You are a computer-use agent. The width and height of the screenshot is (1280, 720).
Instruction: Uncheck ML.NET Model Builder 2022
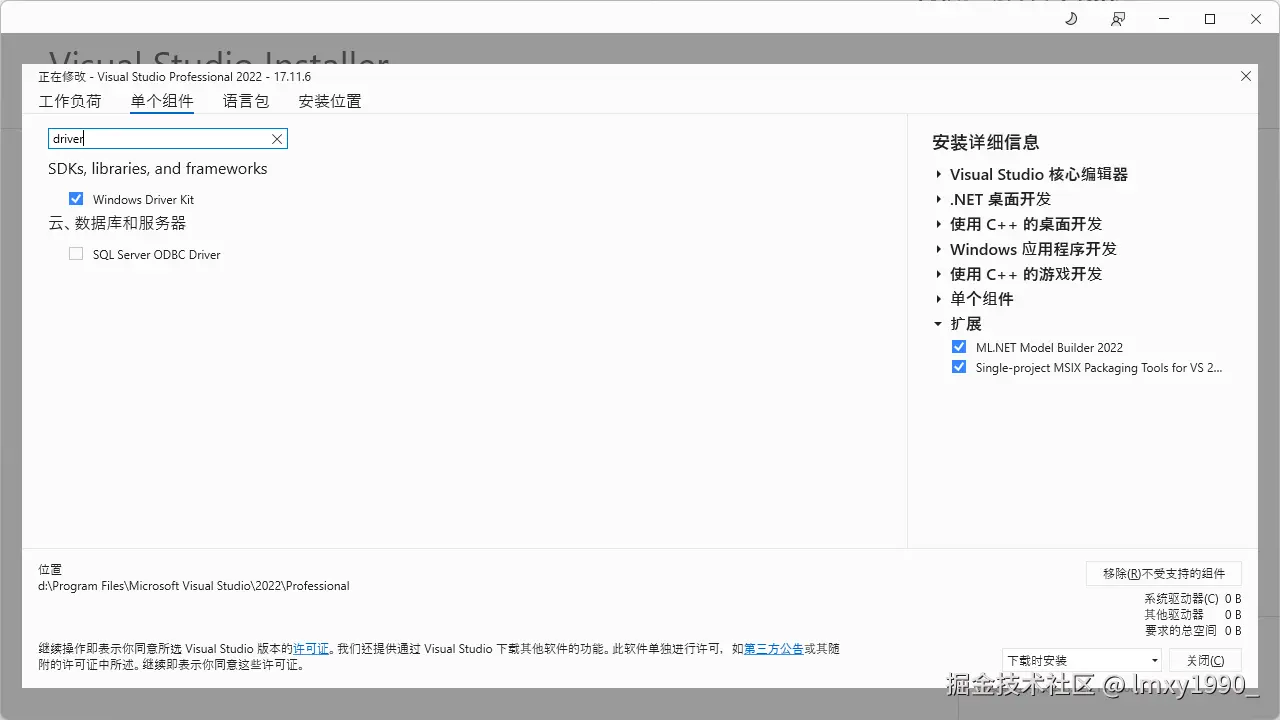point(959,347)
